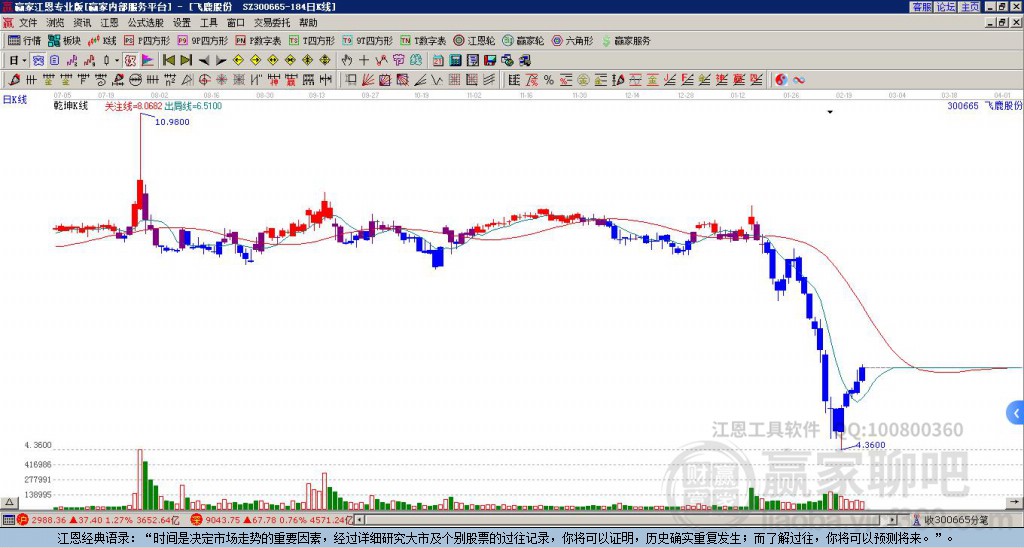Click the black left arrow icon
The image size is (1024, 548).
(204, 61)
